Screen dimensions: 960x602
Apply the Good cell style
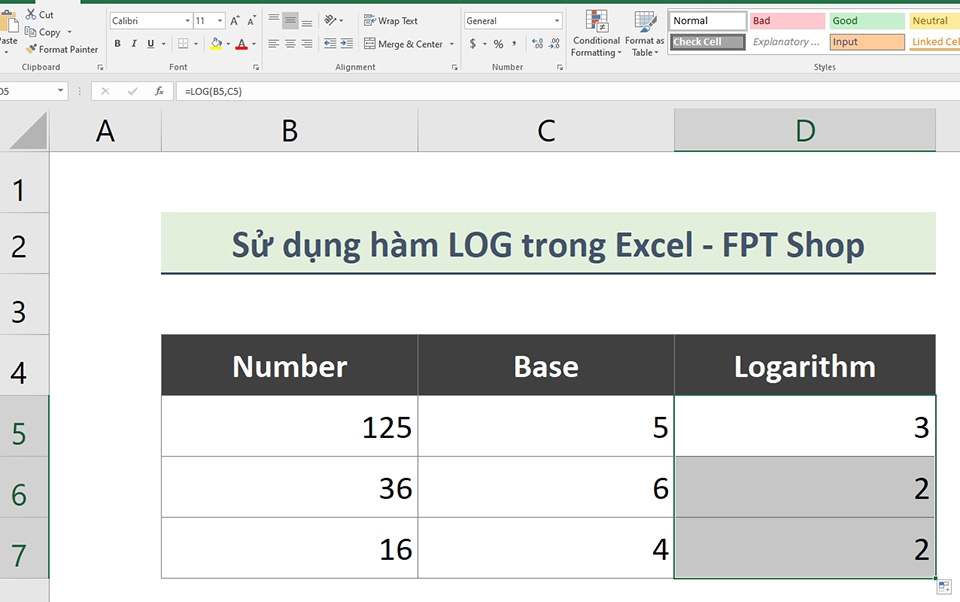pyautogui.click(x=867, y=21)
